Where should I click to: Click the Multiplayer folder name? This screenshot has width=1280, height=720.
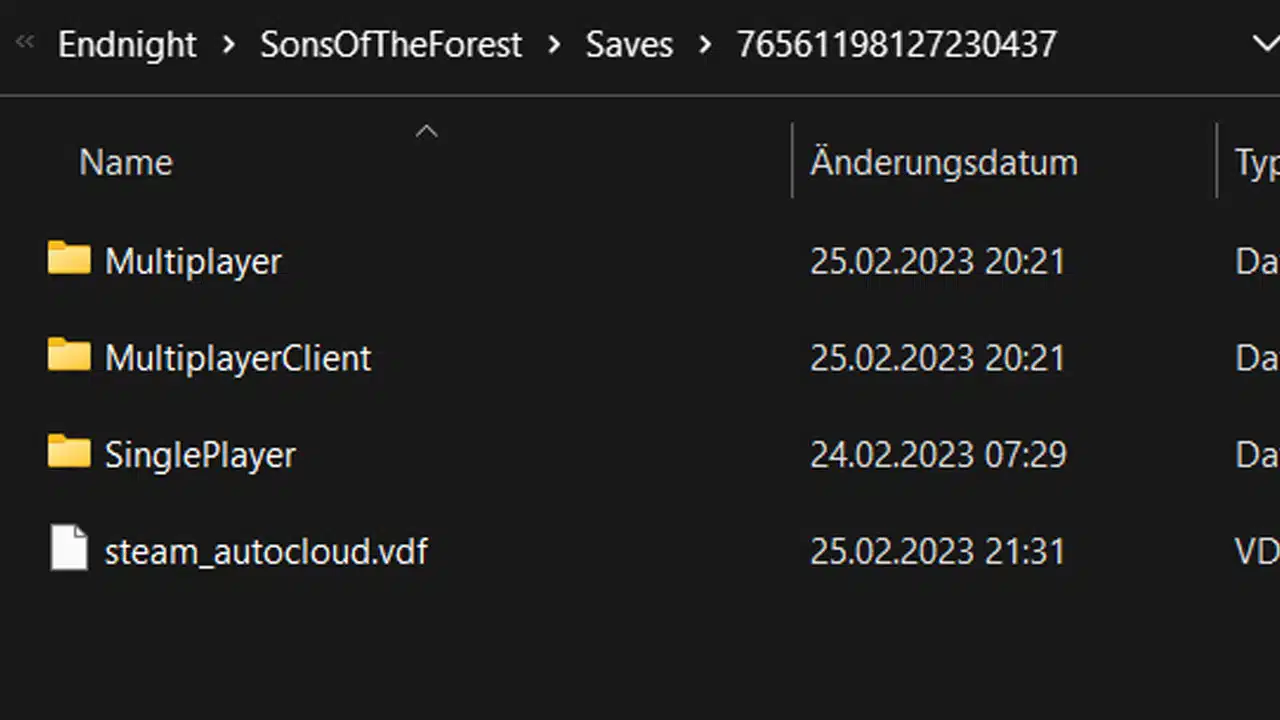click(193, 261)
